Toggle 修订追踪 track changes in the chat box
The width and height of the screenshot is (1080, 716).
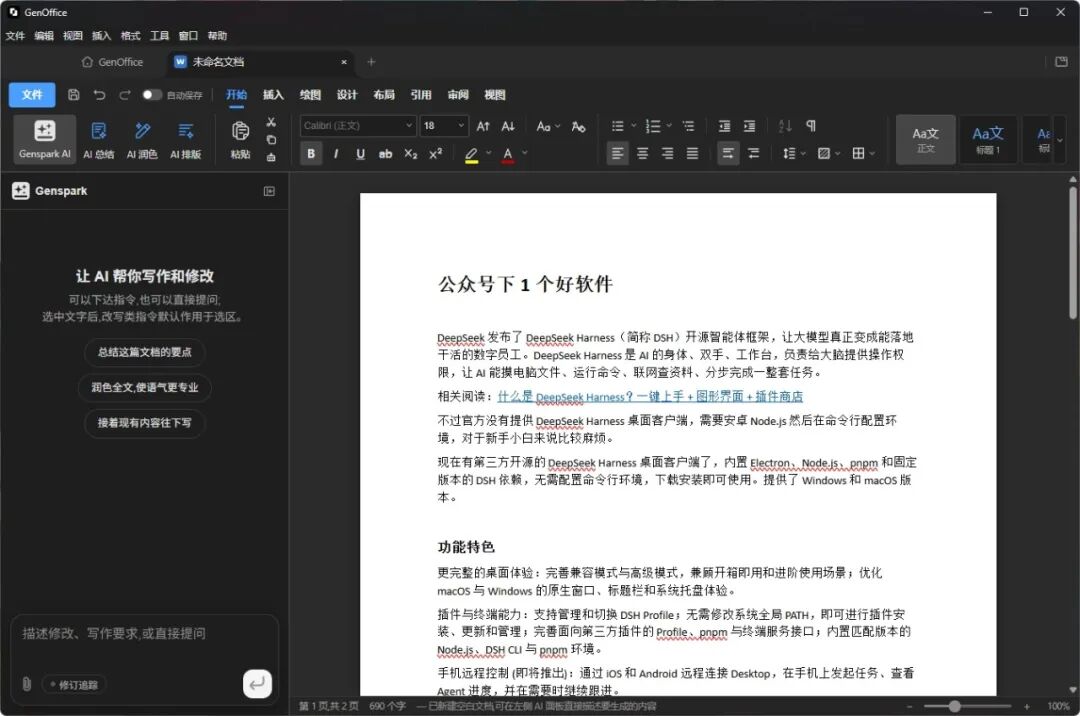(x=74, y=685)
